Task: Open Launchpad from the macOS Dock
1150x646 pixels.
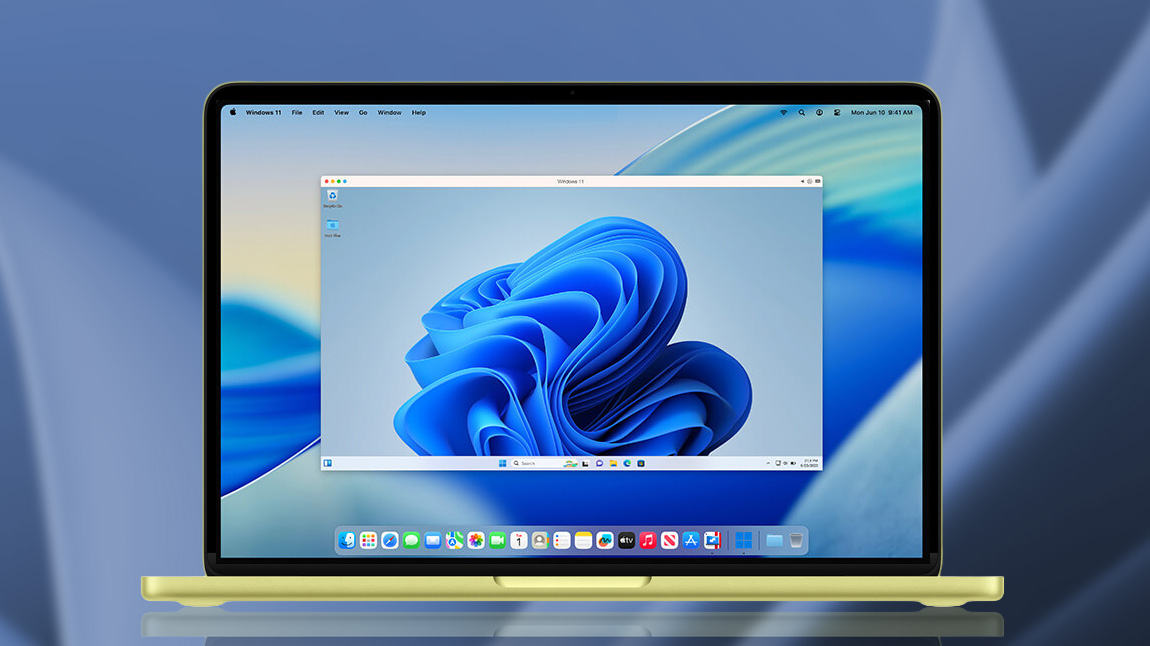Action: click(x=369, y=540)
